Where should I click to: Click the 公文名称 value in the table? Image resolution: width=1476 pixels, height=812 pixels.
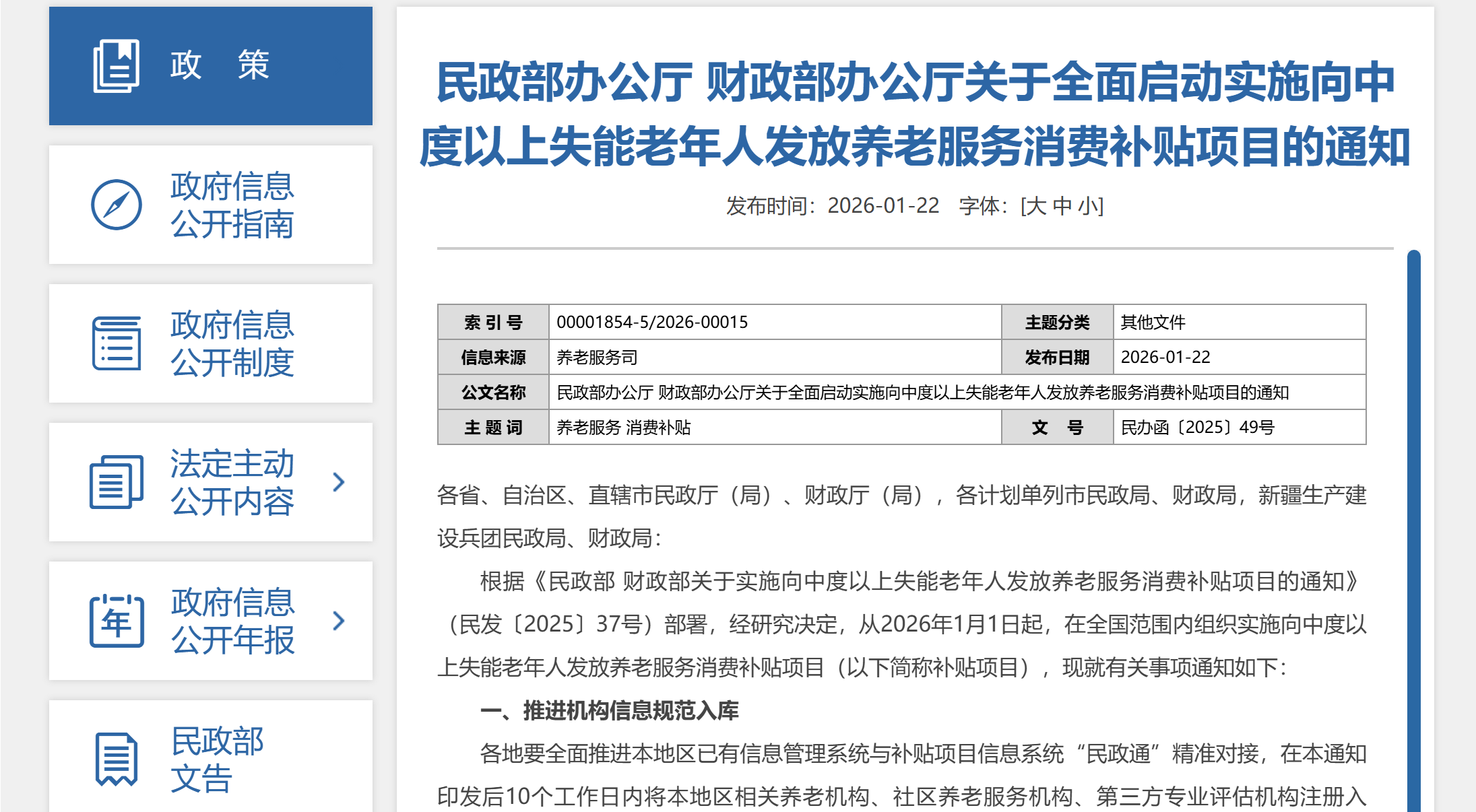pyautogui.click(x=923, y=393)
